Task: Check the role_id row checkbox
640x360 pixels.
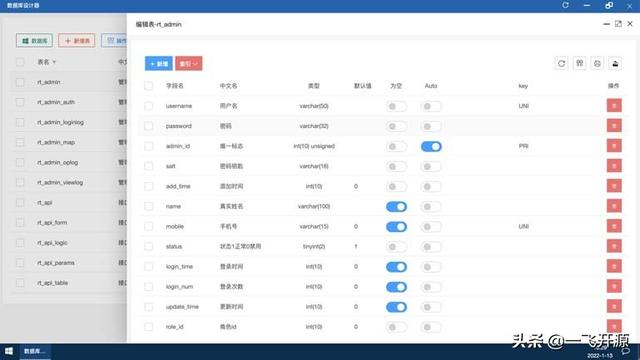Action: tap(149, 327)
